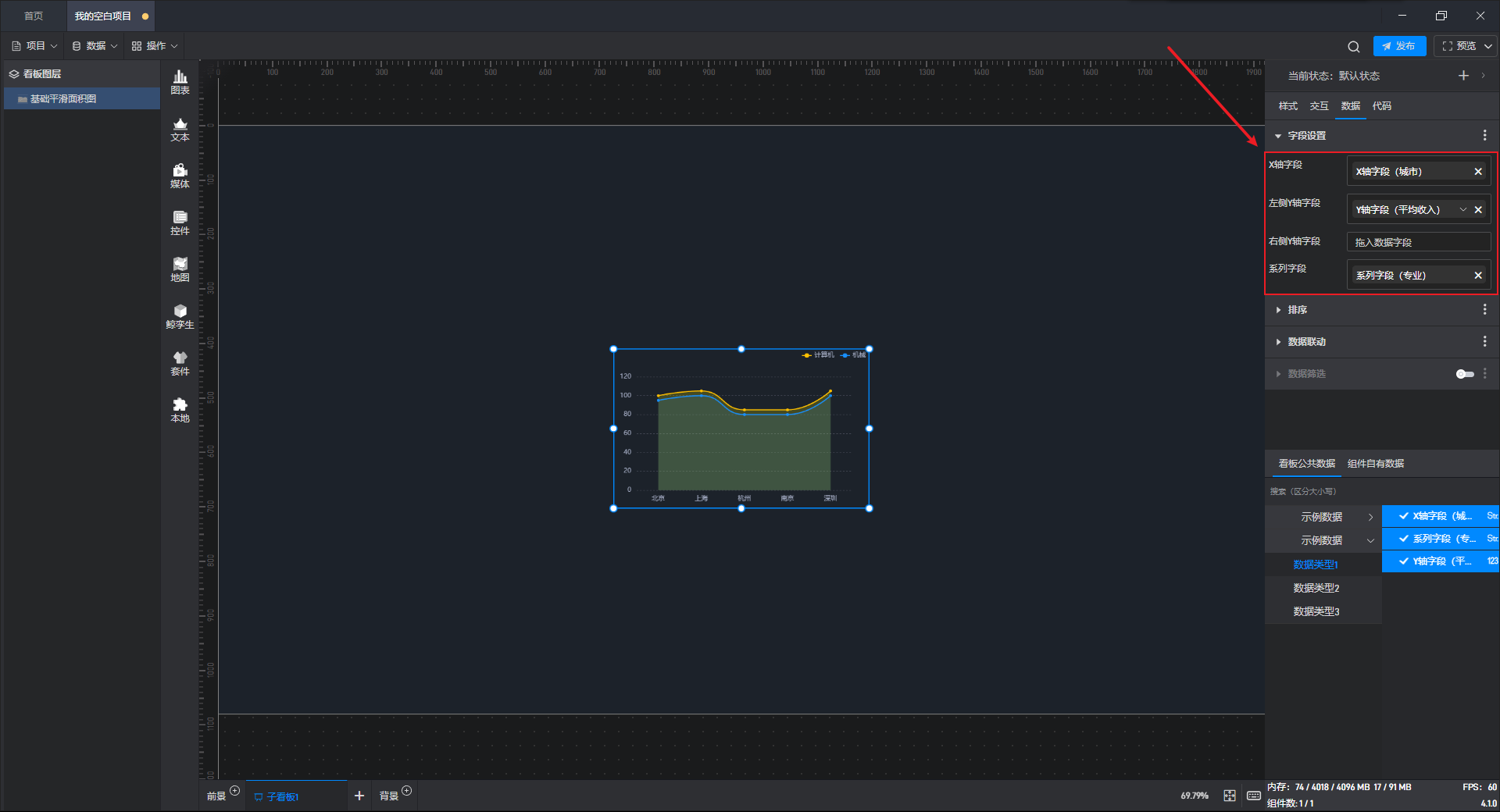Switch to 看板公共数据 tab

pyautogui.click(x=1307, y=464)
